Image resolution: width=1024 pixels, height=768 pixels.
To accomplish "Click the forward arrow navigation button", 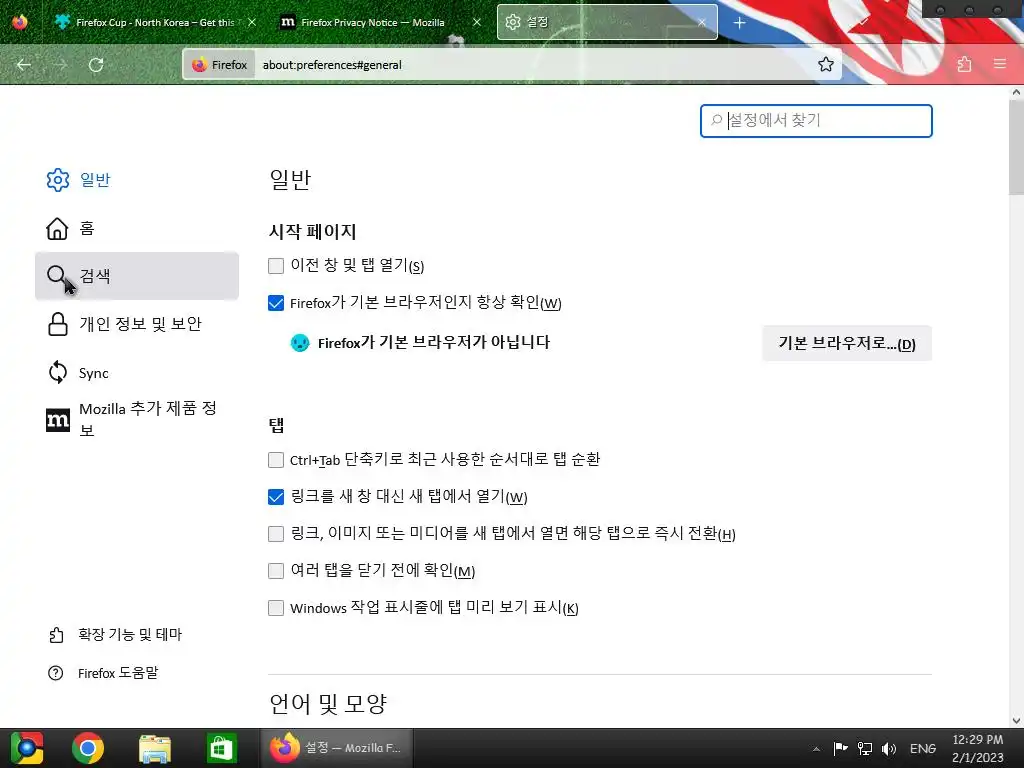I will [x=60, y=65].
